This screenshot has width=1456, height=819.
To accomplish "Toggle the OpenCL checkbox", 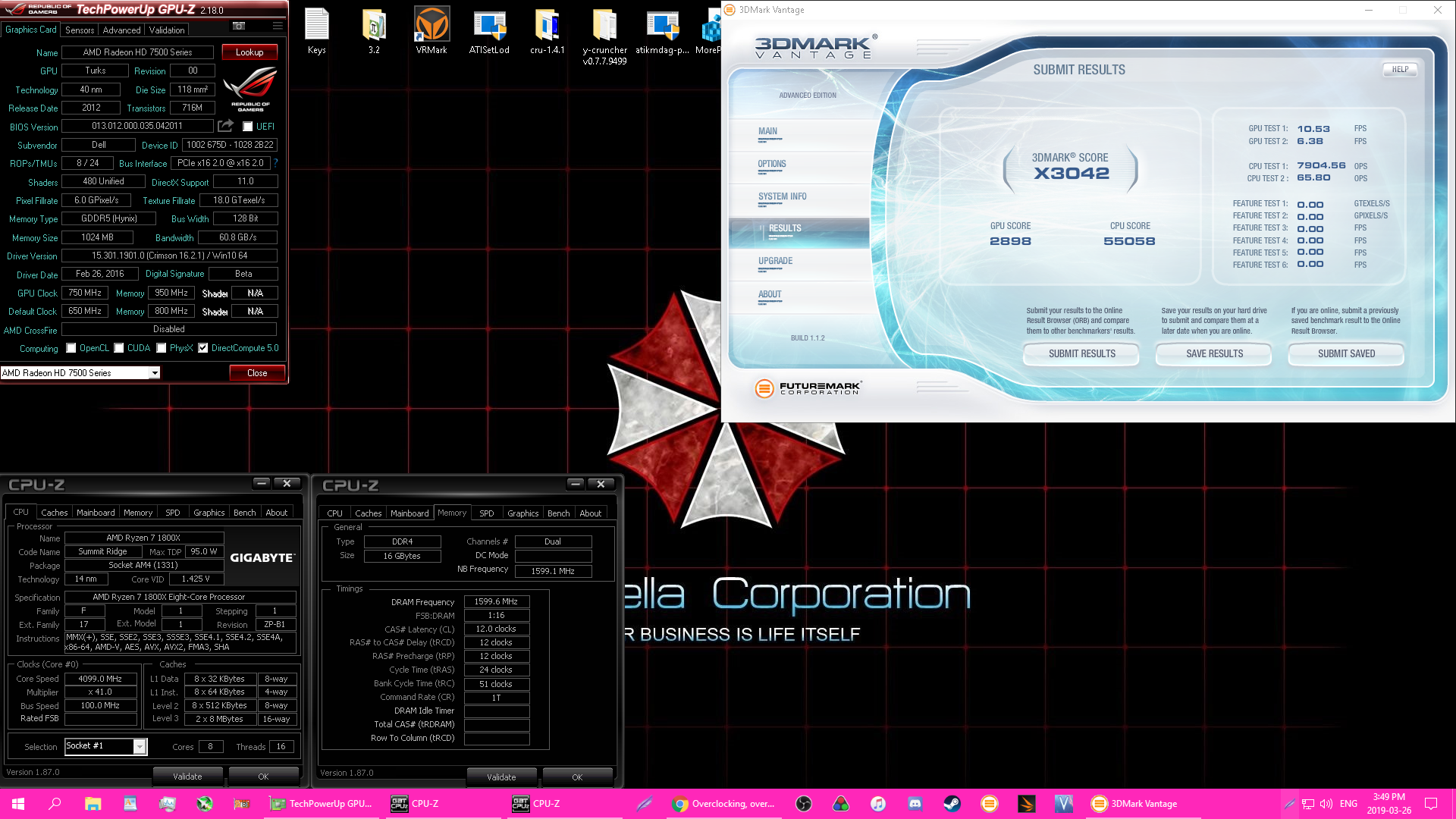I will 71,348.
